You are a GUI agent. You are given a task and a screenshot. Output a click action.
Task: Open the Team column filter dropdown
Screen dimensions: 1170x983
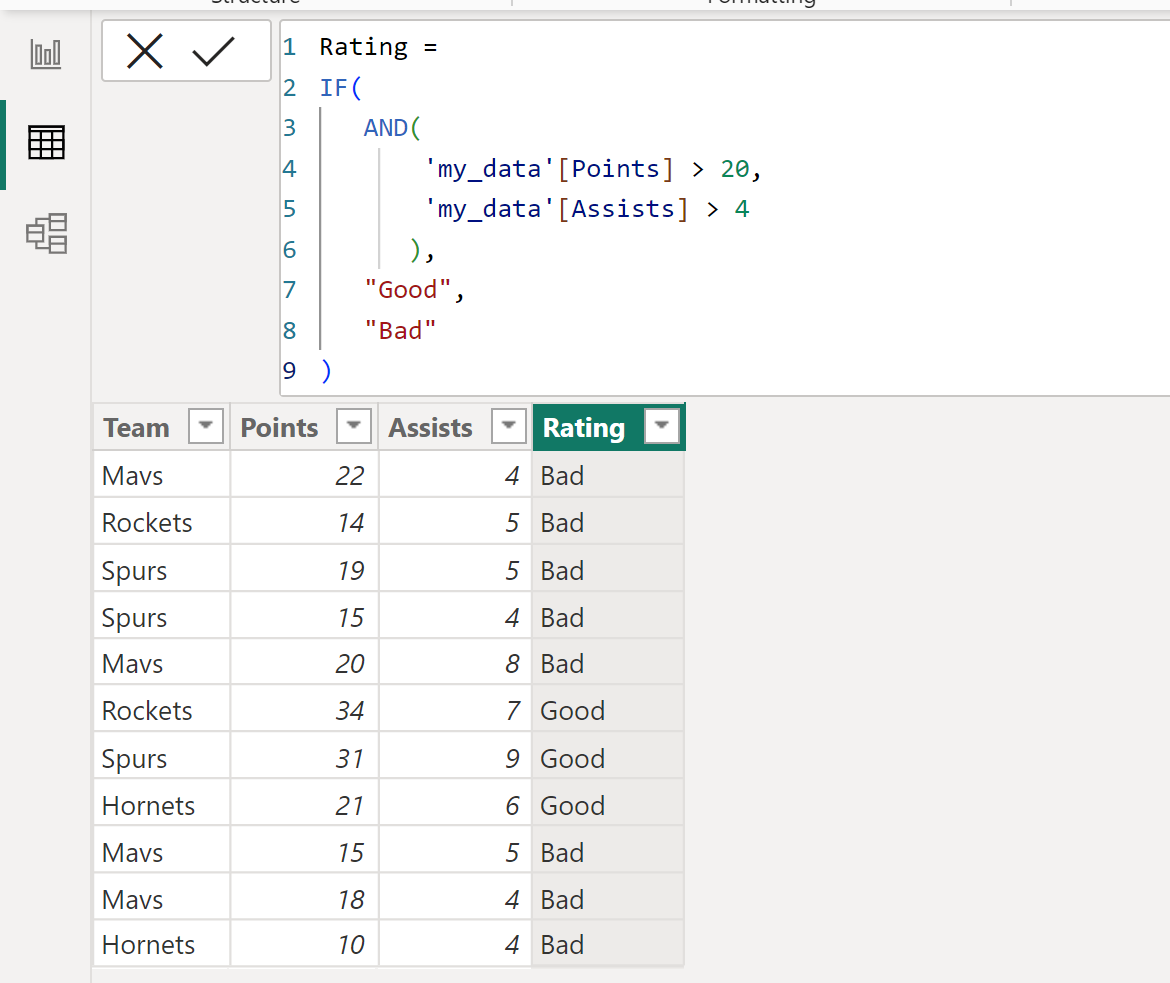[x=206, y=426]
